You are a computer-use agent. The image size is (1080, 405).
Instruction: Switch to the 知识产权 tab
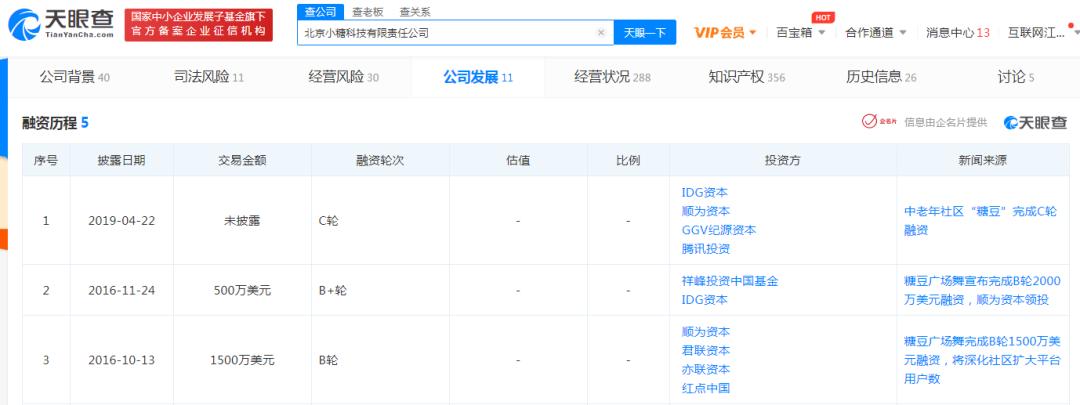[x=747, y=77]
